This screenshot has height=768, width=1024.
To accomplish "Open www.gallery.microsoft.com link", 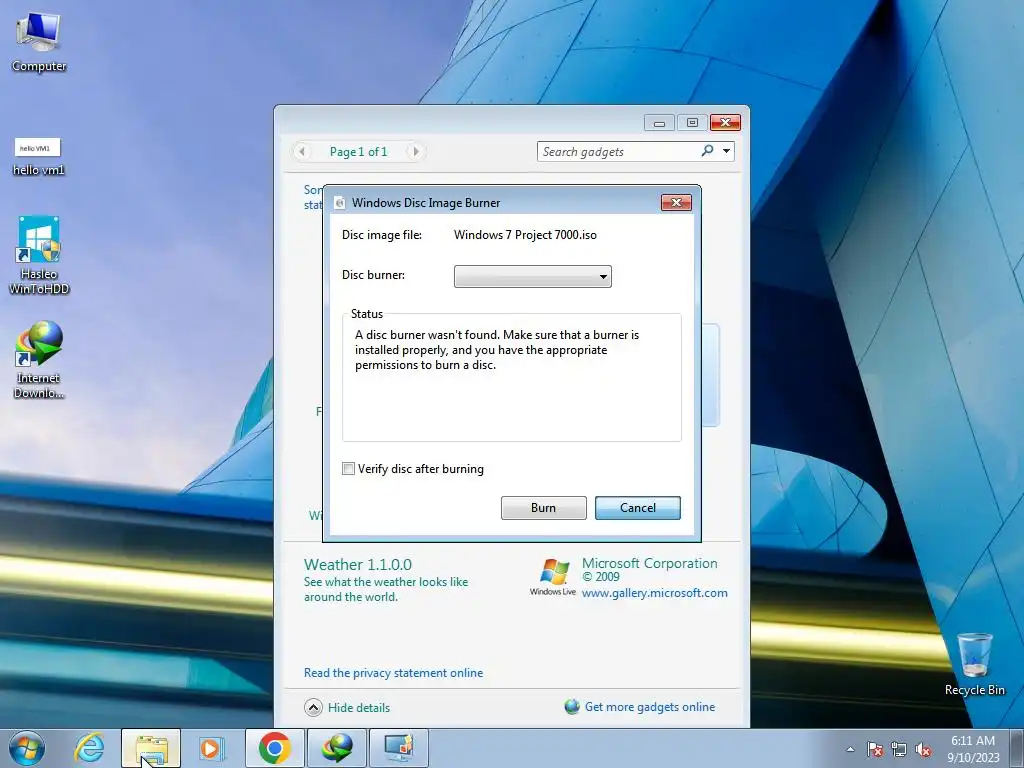I will 654,593.
